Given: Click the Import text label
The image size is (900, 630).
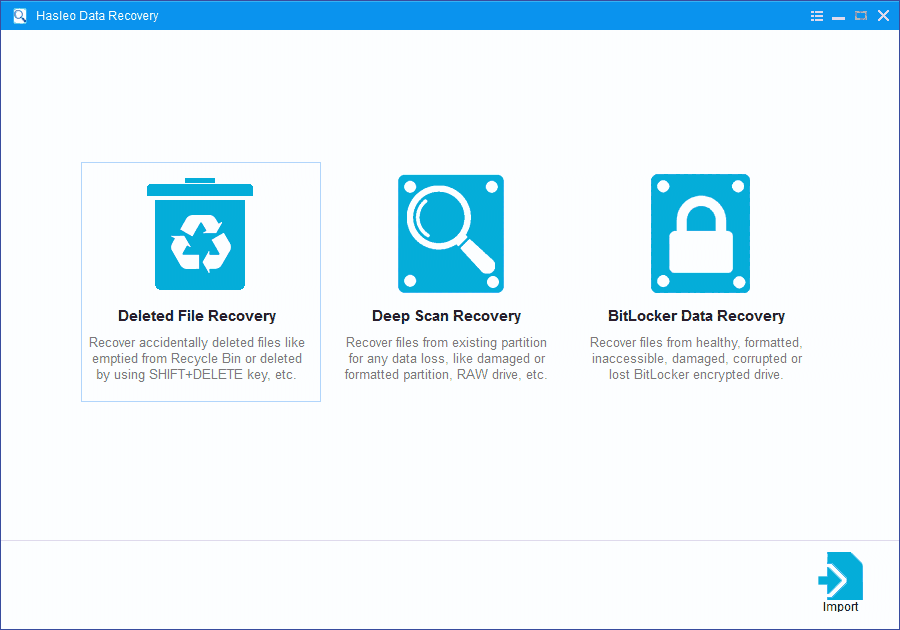Looking at the screenshot, I should 840,607.
